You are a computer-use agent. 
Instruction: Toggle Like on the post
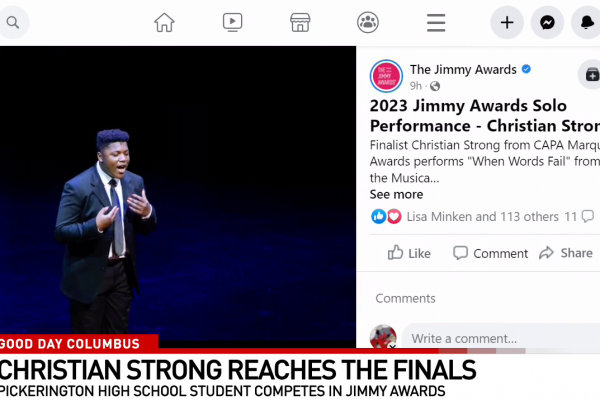(x=409, y=253)
